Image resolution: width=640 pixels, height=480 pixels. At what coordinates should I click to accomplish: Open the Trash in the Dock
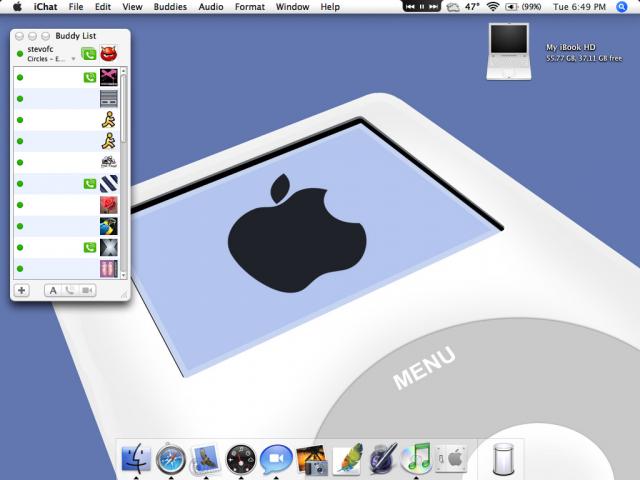tap(503, 459)
